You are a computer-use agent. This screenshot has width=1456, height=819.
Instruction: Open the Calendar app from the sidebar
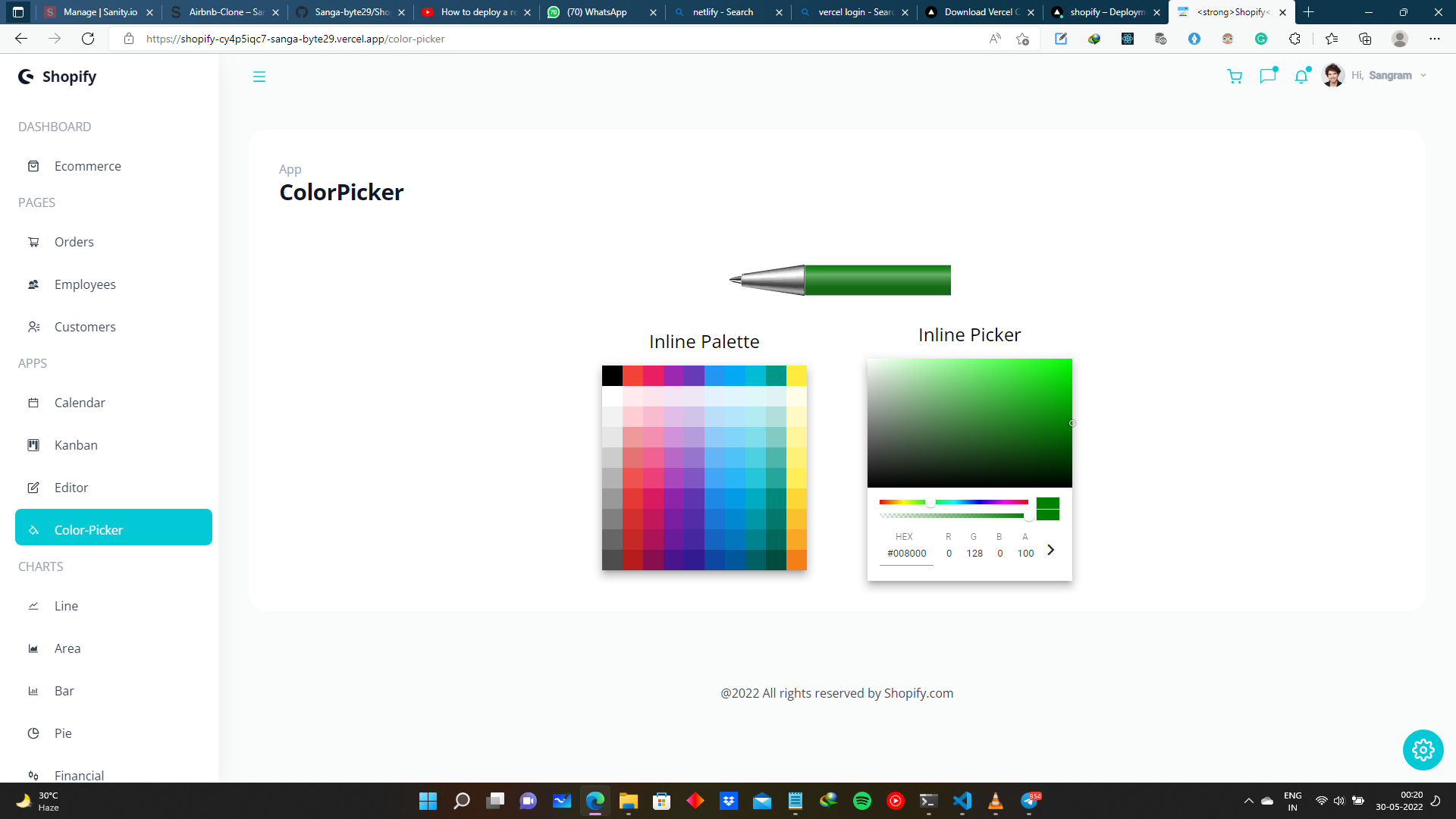tap(80, 403)
